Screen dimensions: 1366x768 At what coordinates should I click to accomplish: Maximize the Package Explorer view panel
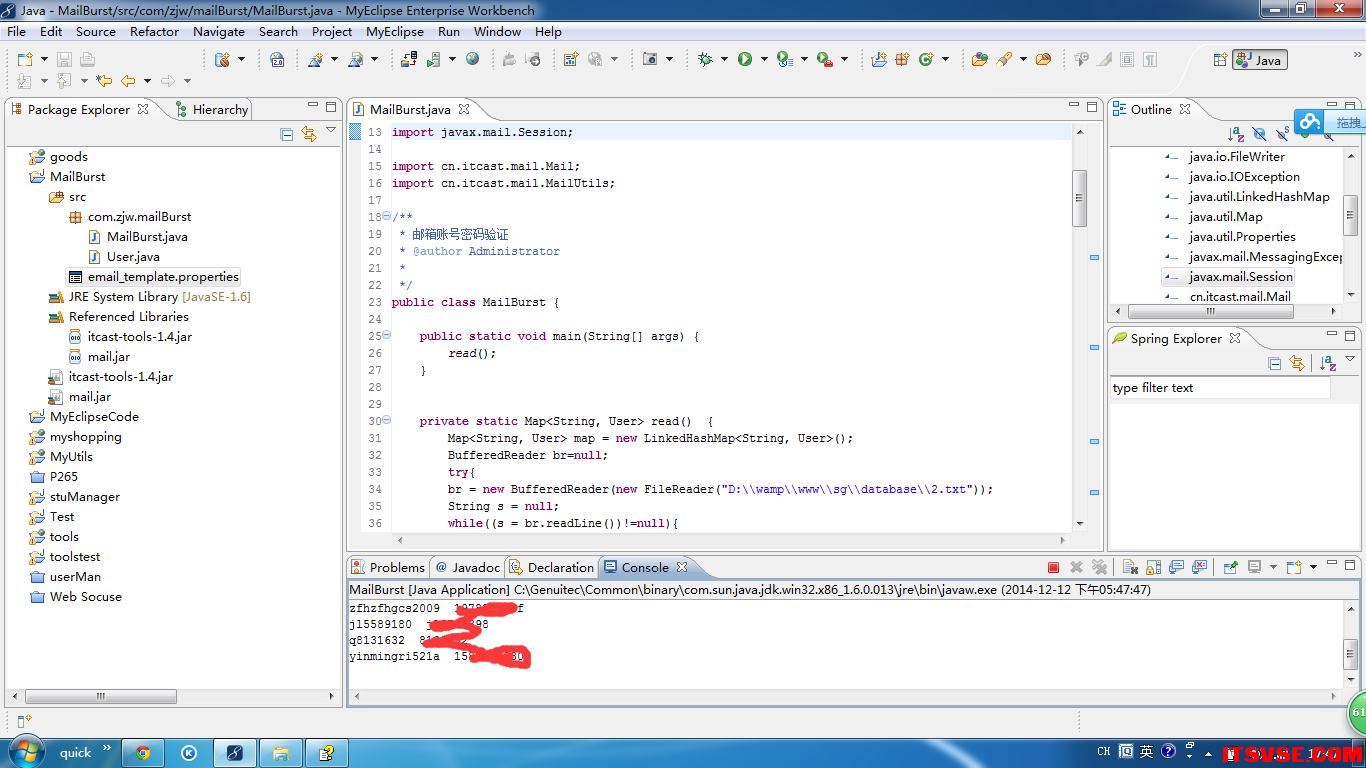(x=331, y=106)
